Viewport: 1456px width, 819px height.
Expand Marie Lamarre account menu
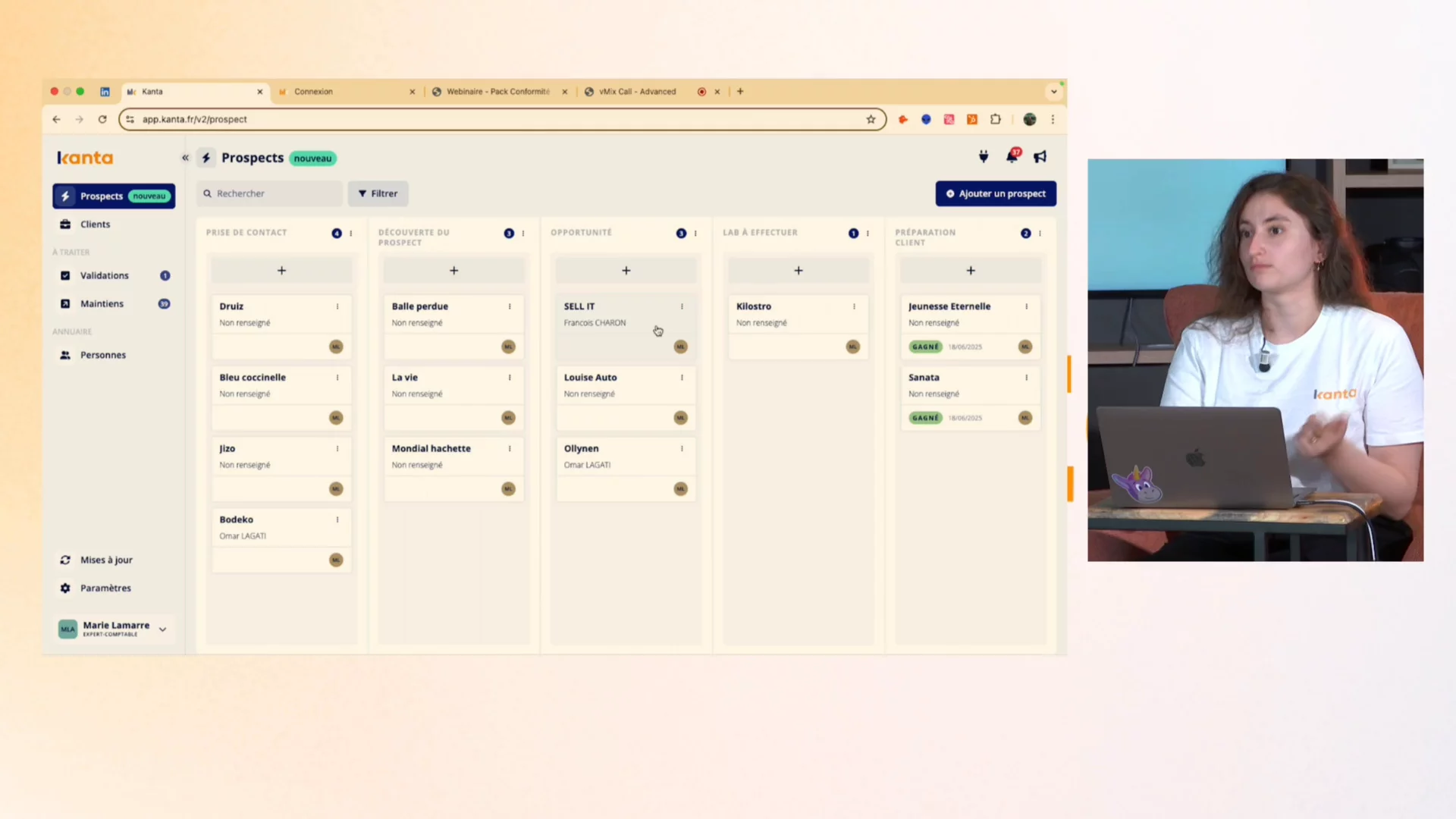(x=162, y=629)
